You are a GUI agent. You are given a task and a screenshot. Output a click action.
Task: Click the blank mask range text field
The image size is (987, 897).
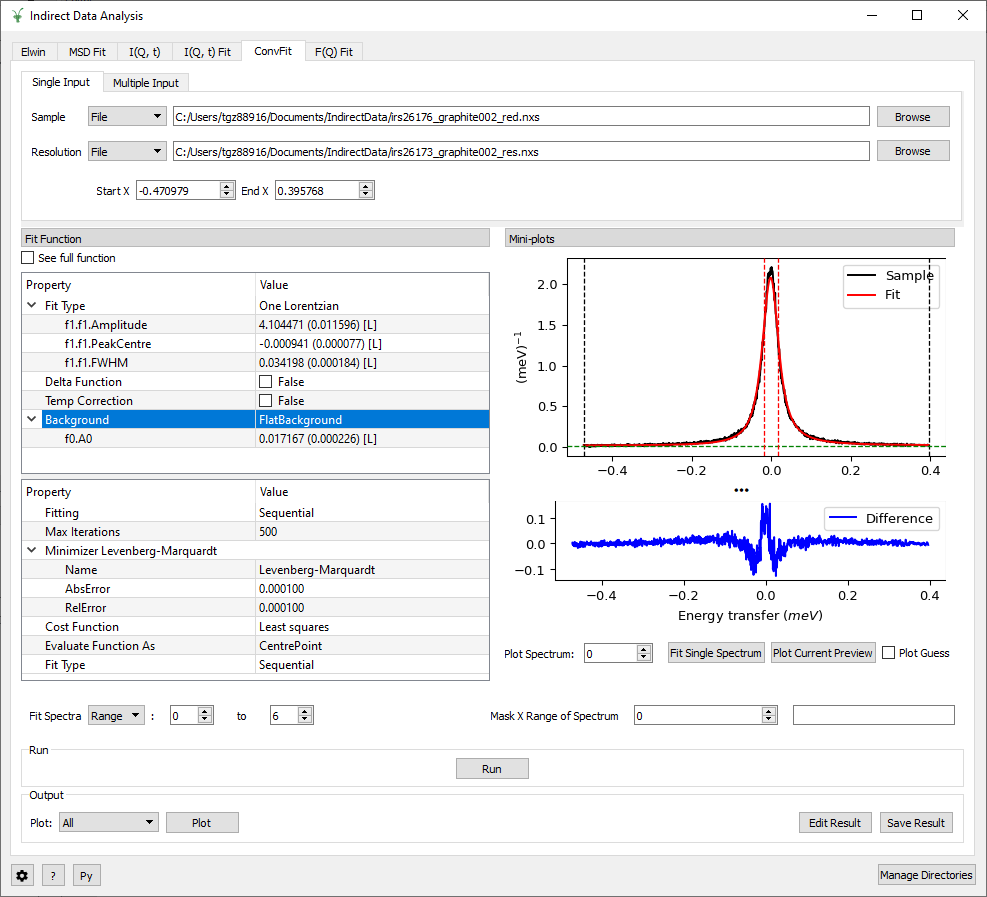pyautogui.click(x=873, y=715)
